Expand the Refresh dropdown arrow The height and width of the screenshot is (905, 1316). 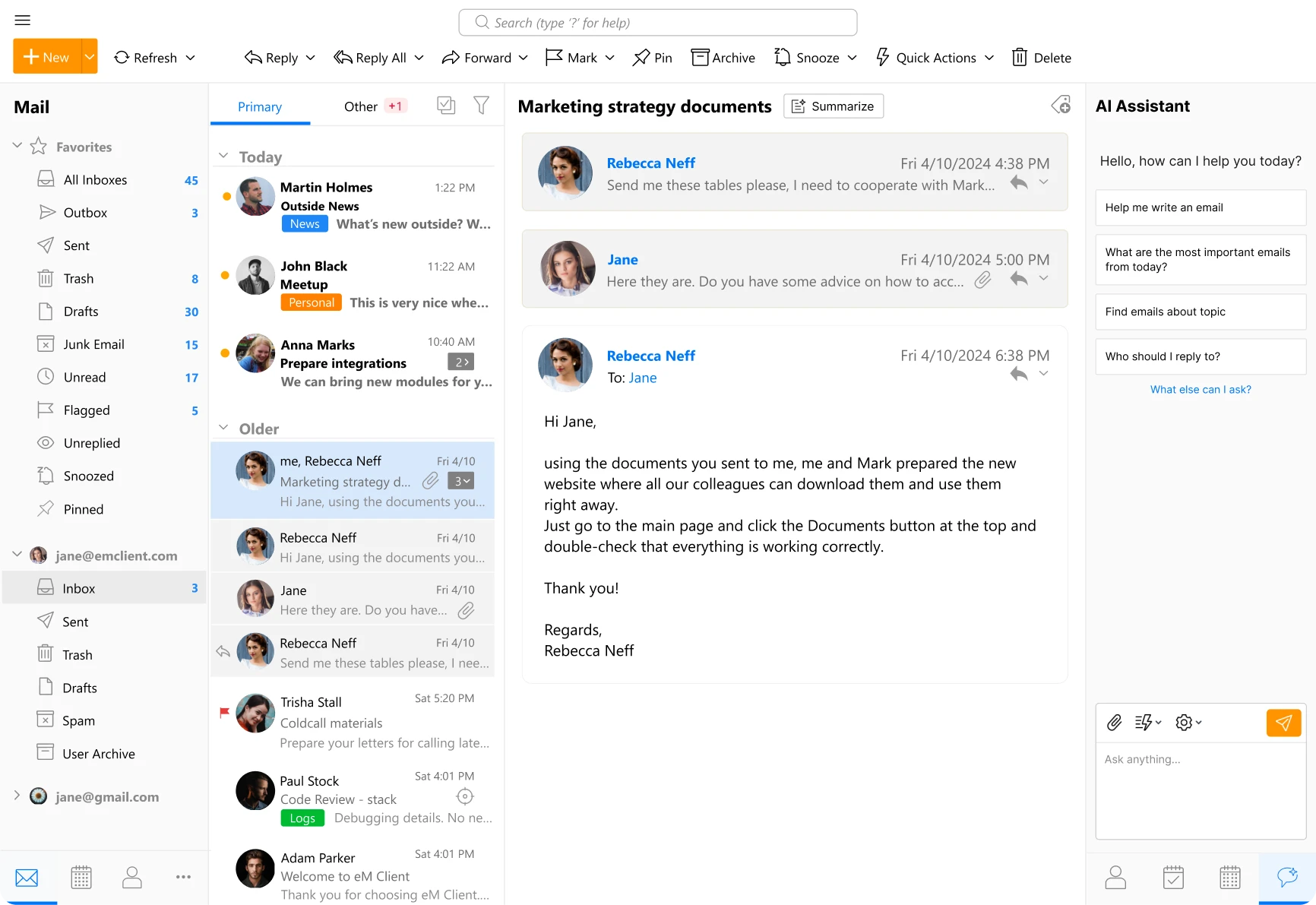coord(190,58)
